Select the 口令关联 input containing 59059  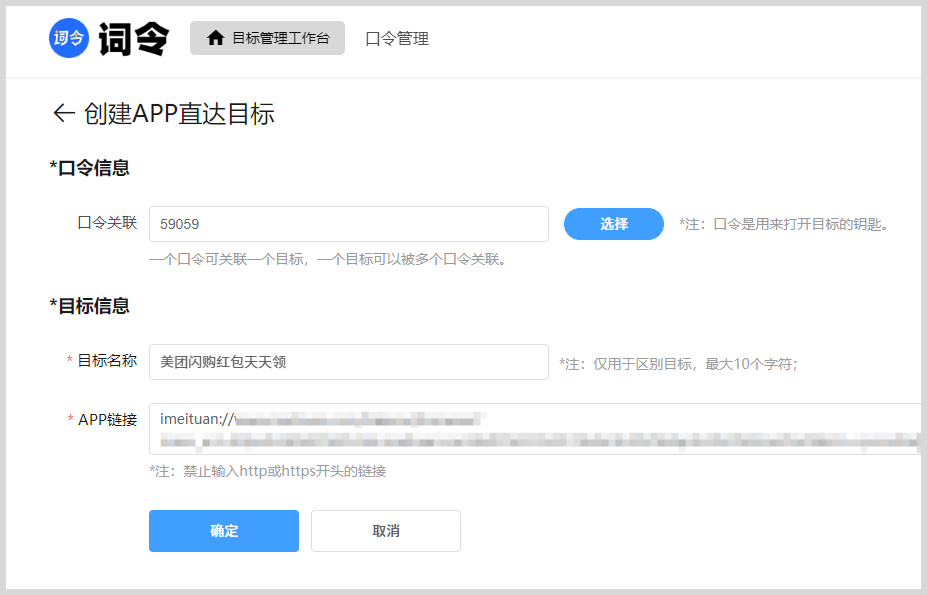point(348,224)
